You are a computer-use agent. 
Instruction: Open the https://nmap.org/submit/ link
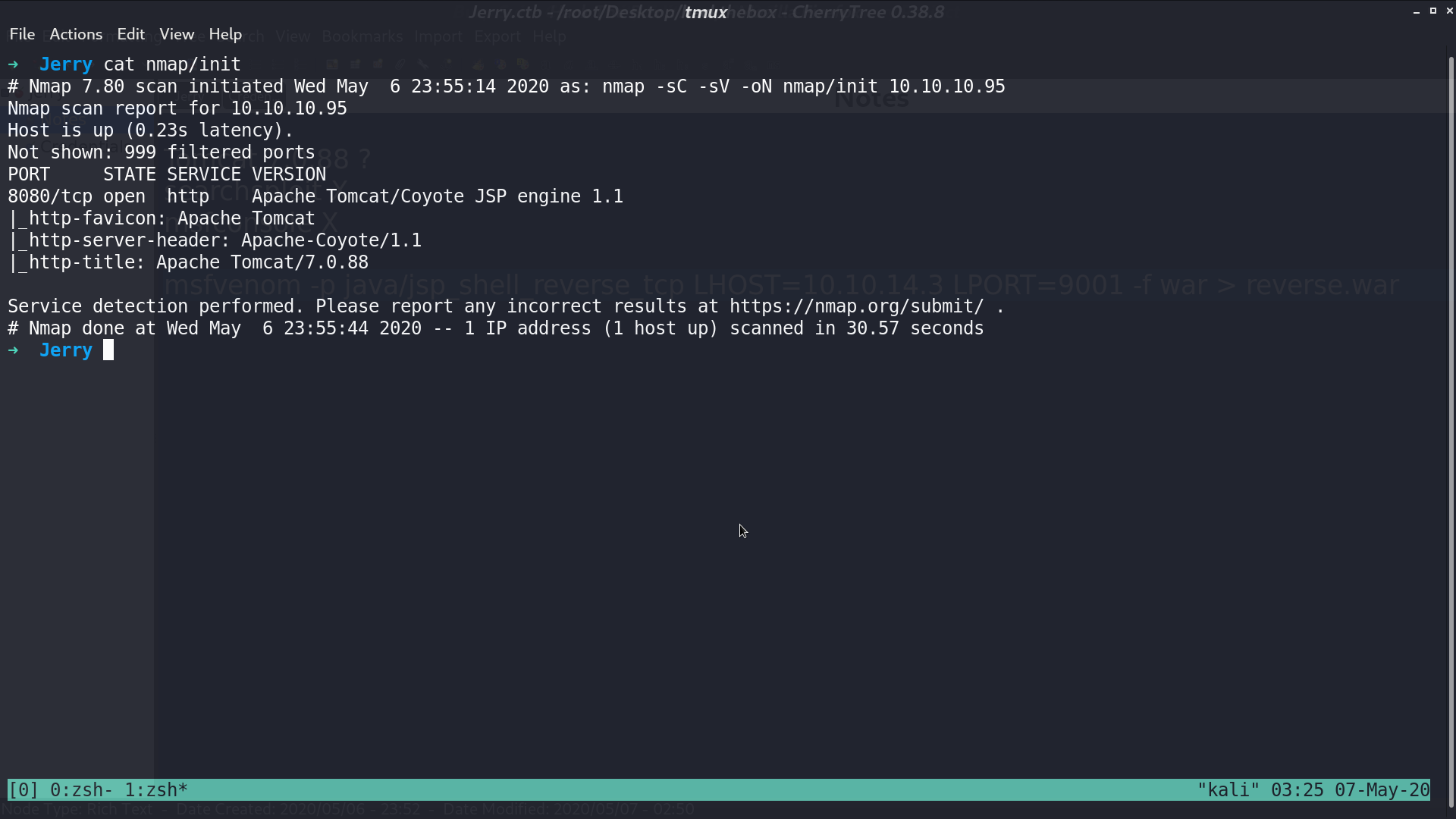click(x=857, y=306)
